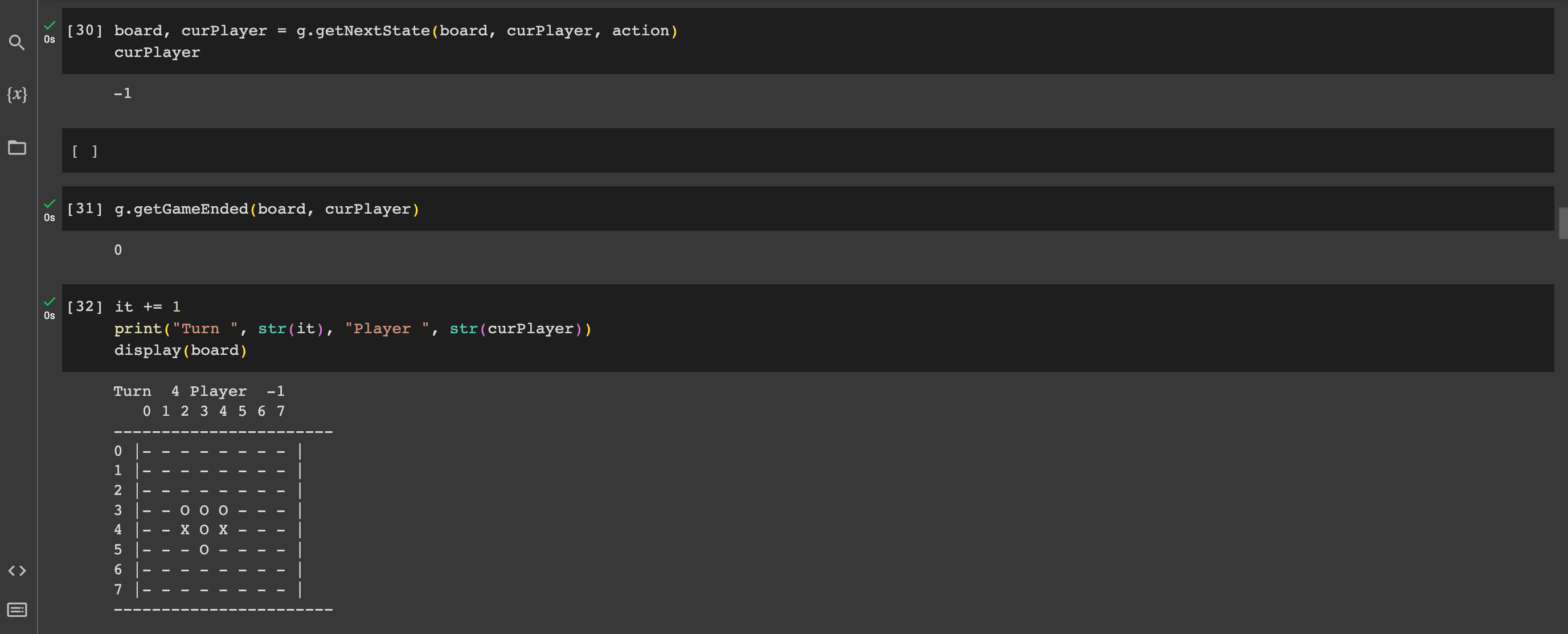Click the getNextState code line in cell 30
This screenshot has width=1568, height=634.
pos(396,30)
